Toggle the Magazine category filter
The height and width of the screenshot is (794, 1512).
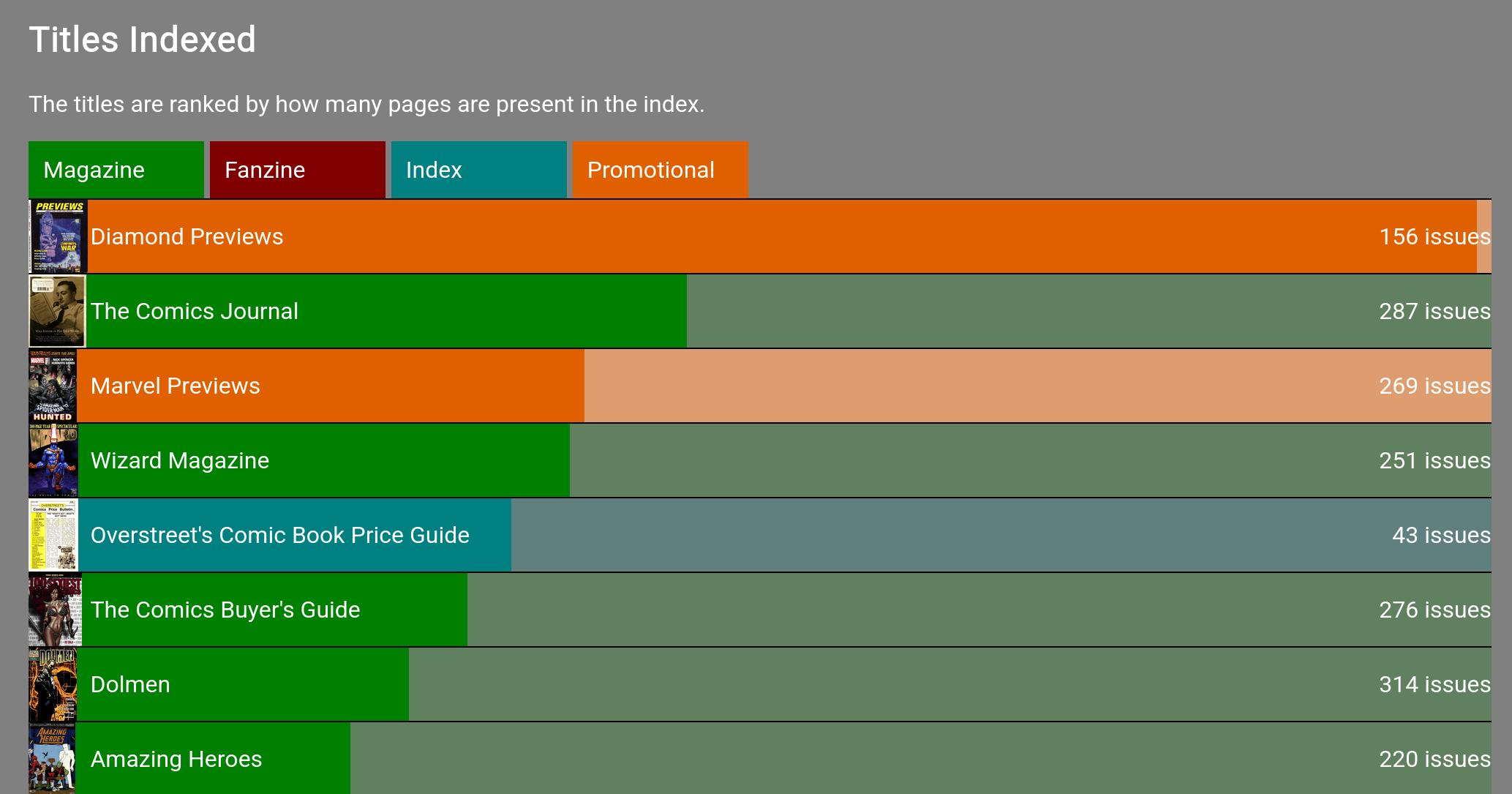(x=116, y=170)
